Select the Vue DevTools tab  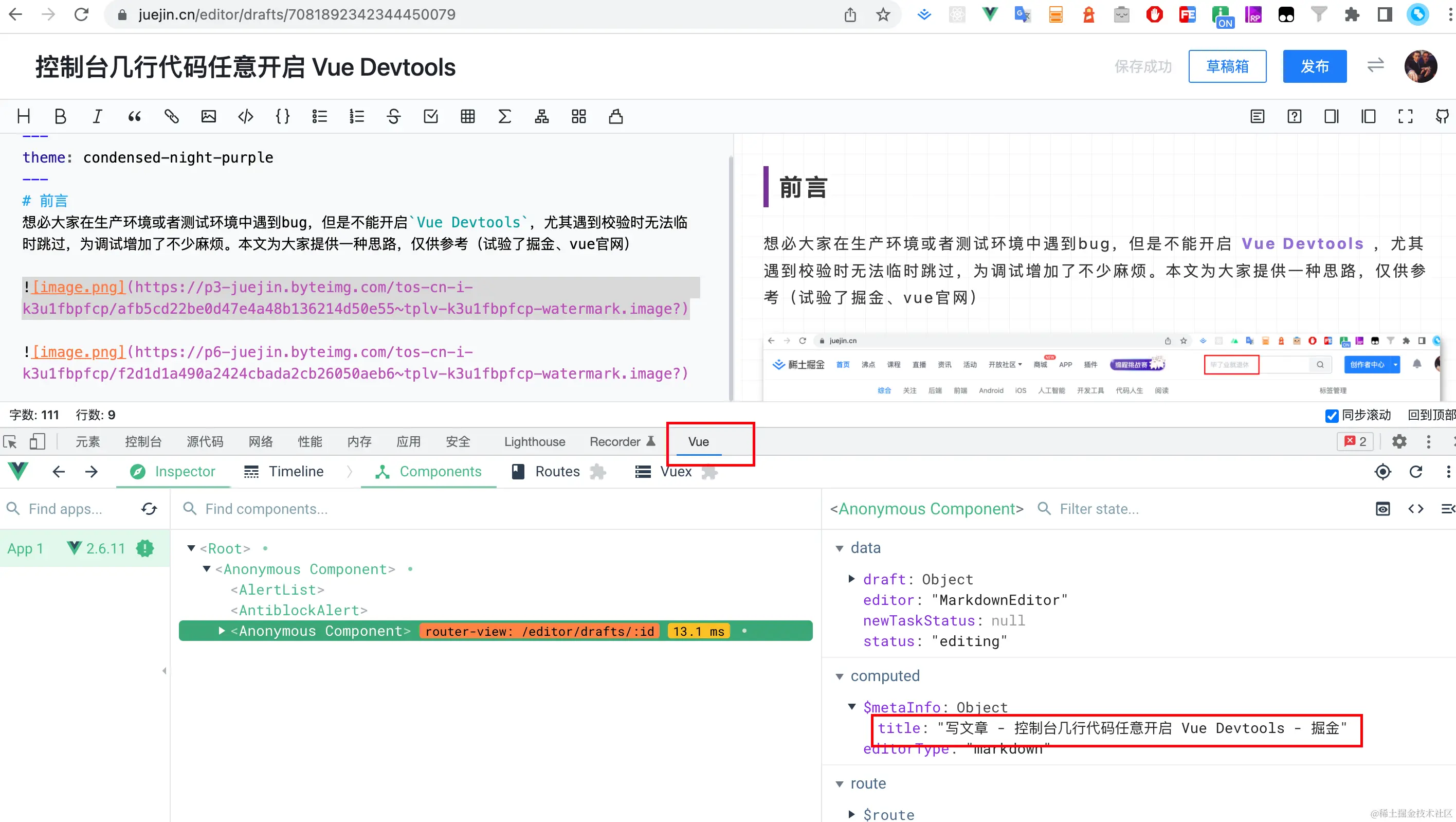pyautogui.click(x=698, y=441)
